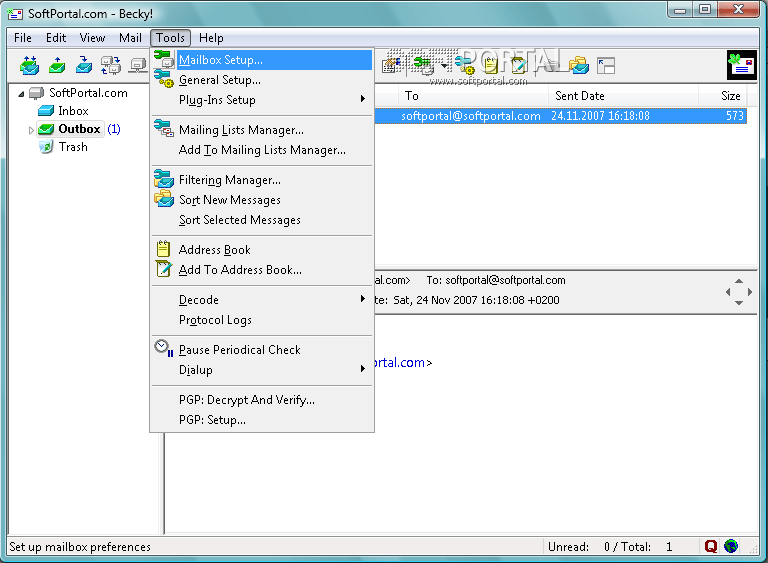Expand the Dialup submenu
The image size is (768, 563).
[262, 370]
